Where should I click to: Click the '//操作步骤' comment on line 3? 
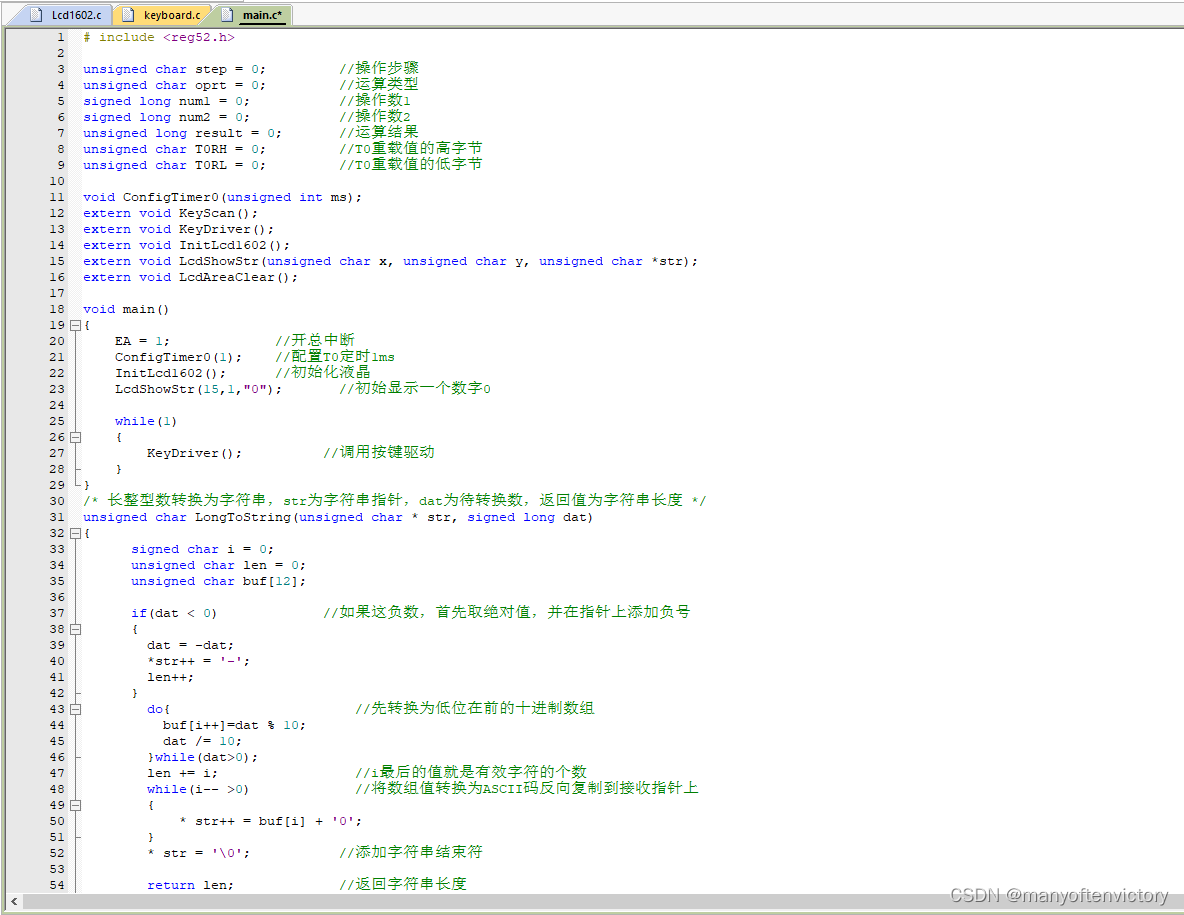point(379,68)
